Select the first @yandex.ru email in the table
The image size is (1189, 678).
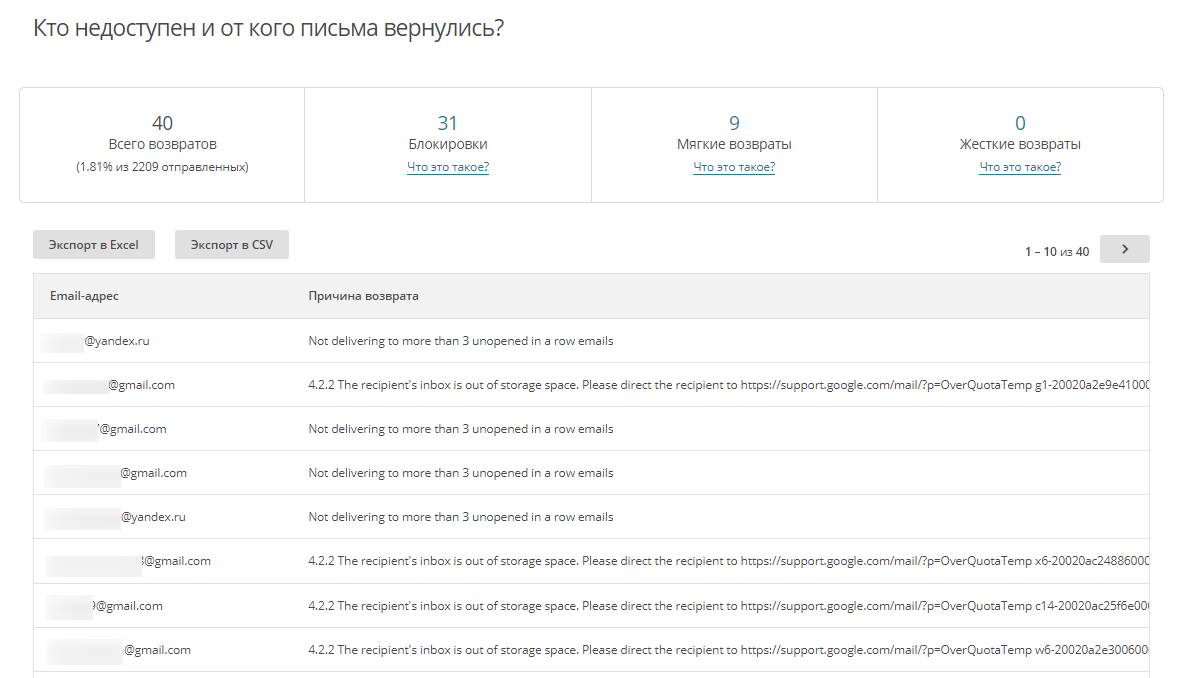(116, 341)
